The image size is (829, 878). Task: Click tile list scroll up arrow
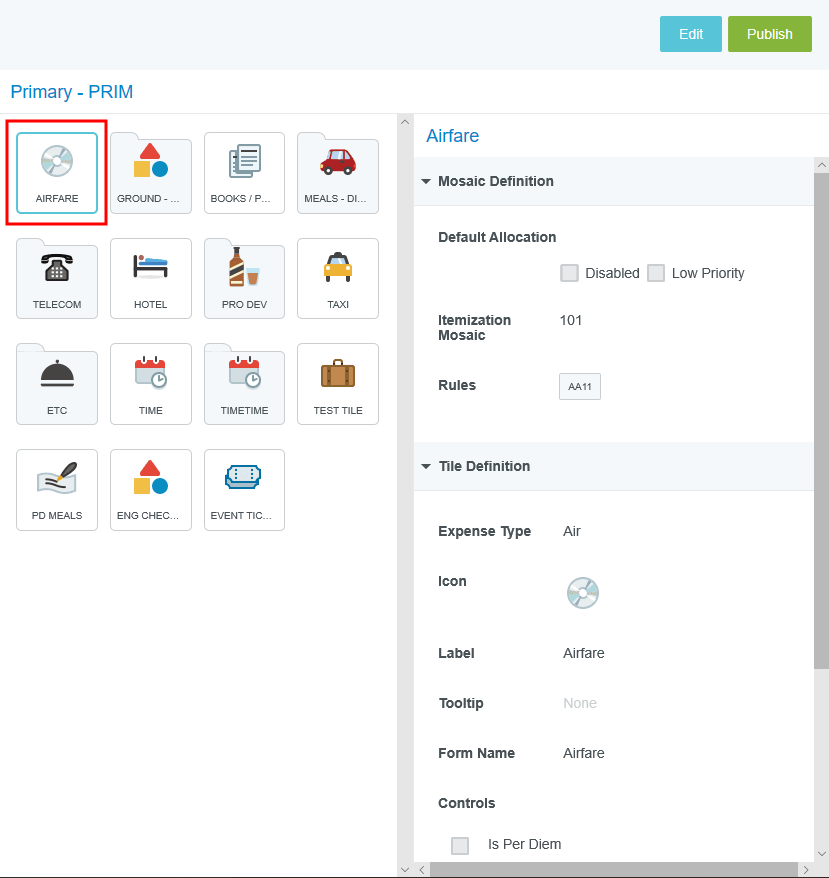[x=405, y=122]
